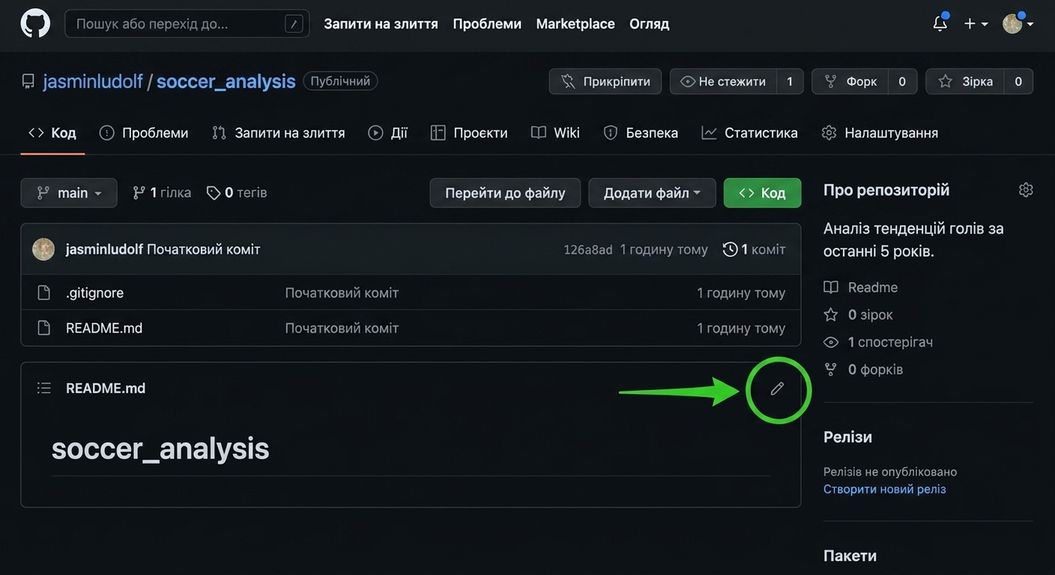Open the '1 коміт' history link

coord(754,250)
